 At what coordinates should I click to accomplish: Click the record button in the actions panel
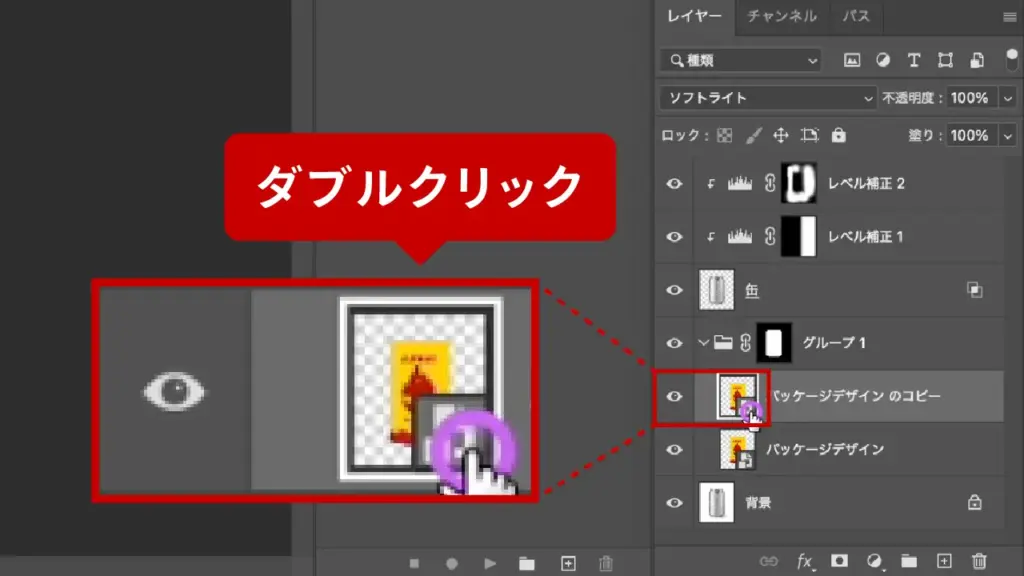pos(452,563)
